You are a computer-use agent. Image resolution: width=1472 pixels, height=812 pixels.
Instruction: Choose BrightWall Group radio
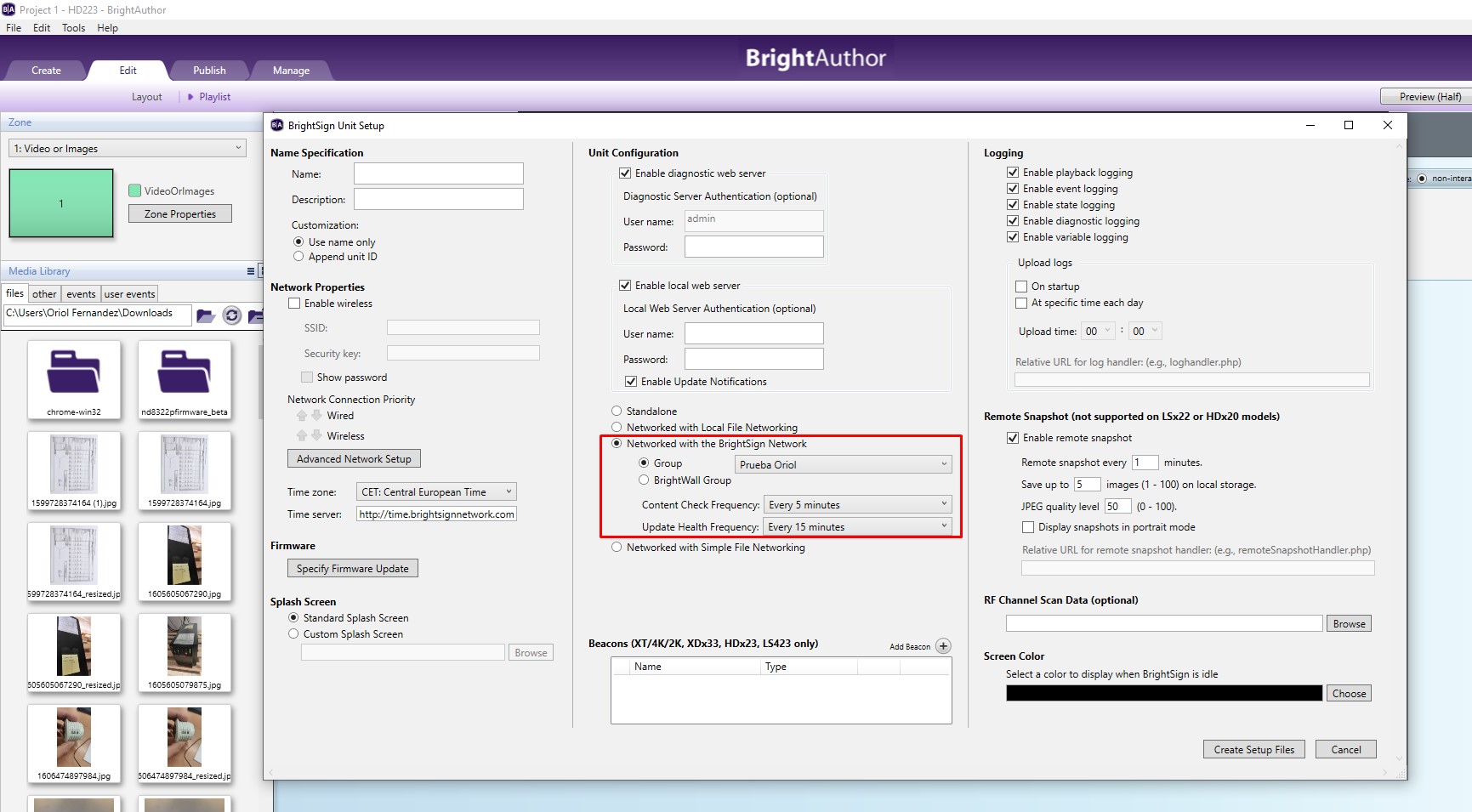(644, 480)
